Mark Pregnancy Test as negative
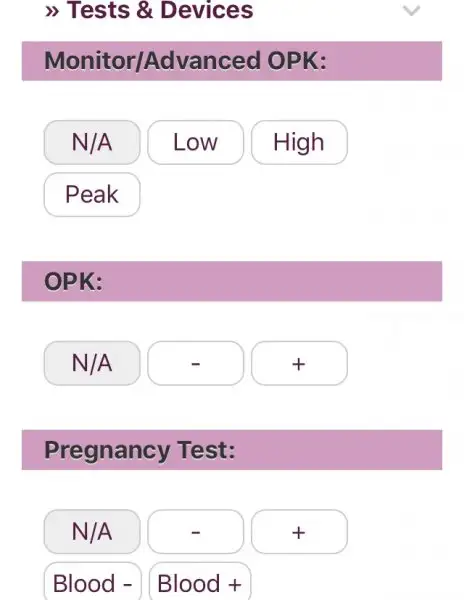464x600 pixels. [x=195, y=532]
